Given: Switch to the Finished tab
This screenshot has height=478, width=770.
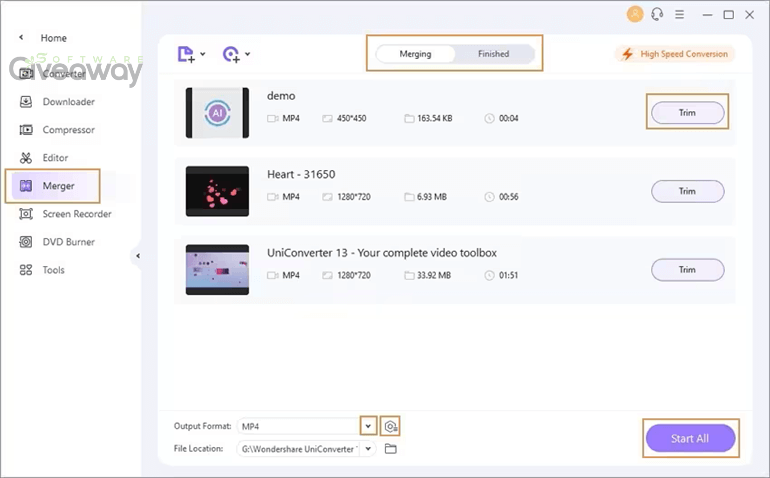Looking at the screenshot, I should pos(494,54).
